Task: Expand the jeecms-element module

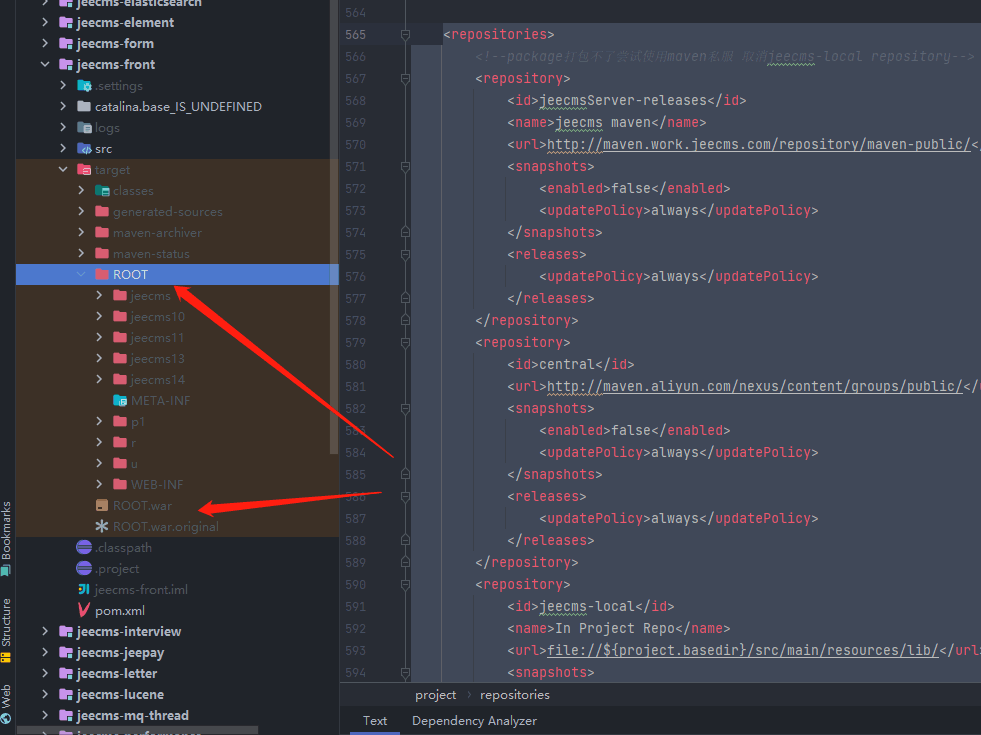Action: (x=45, y=23)
